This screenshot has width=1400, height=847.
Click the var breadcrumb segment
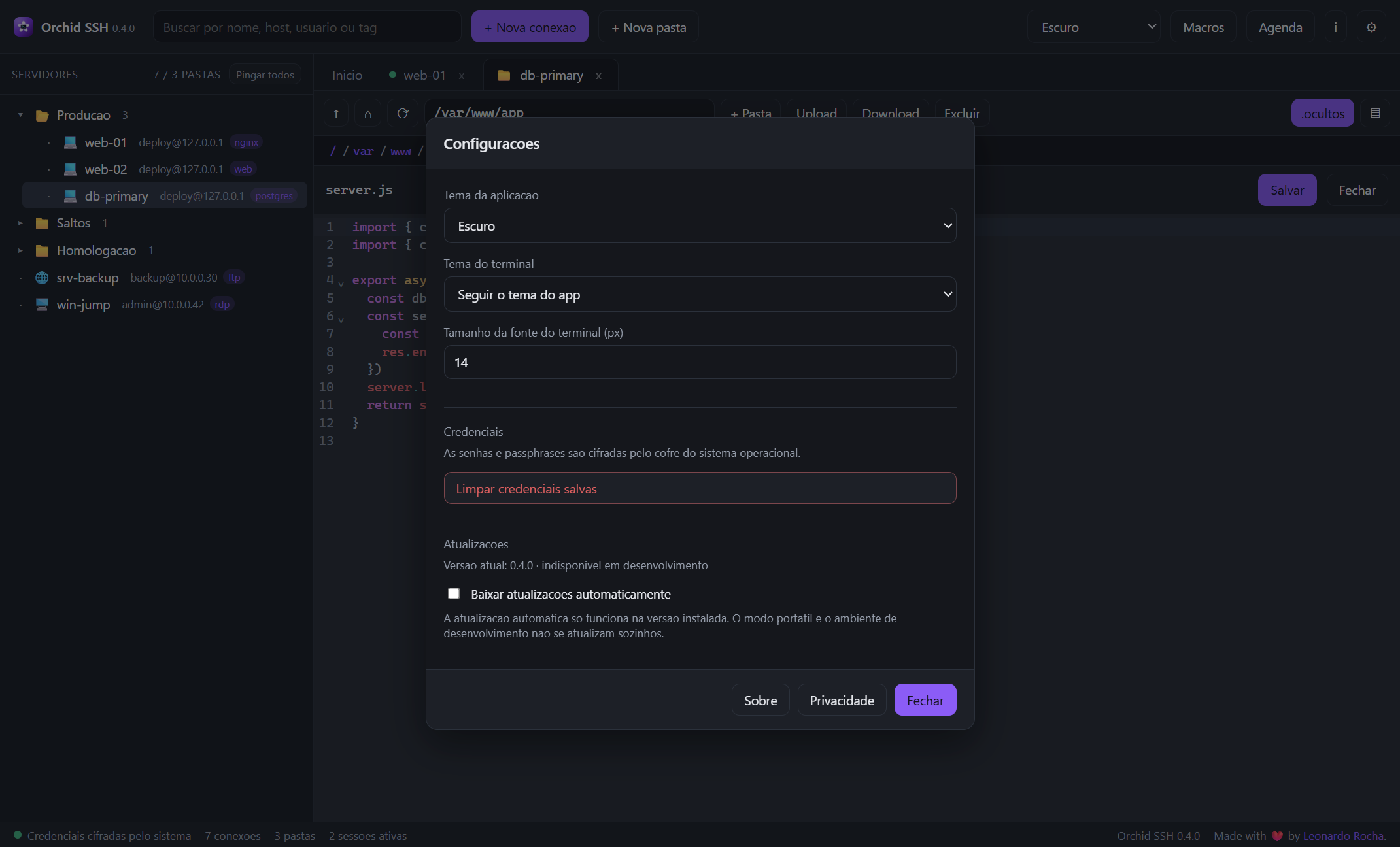[x=364, y=151]
